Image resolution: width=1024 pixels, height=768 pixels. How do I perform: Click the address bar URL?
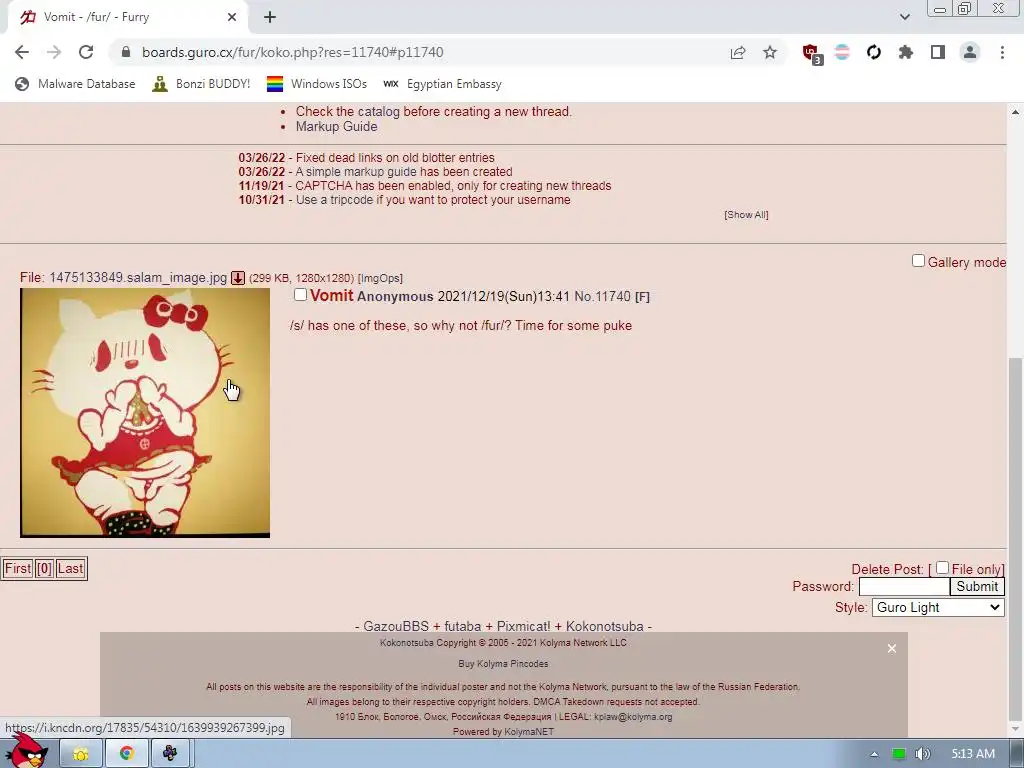(293, 52)
